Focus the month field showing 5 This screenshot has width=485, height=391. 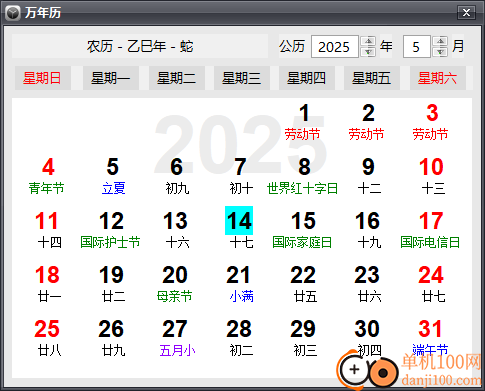coord(417,47)
